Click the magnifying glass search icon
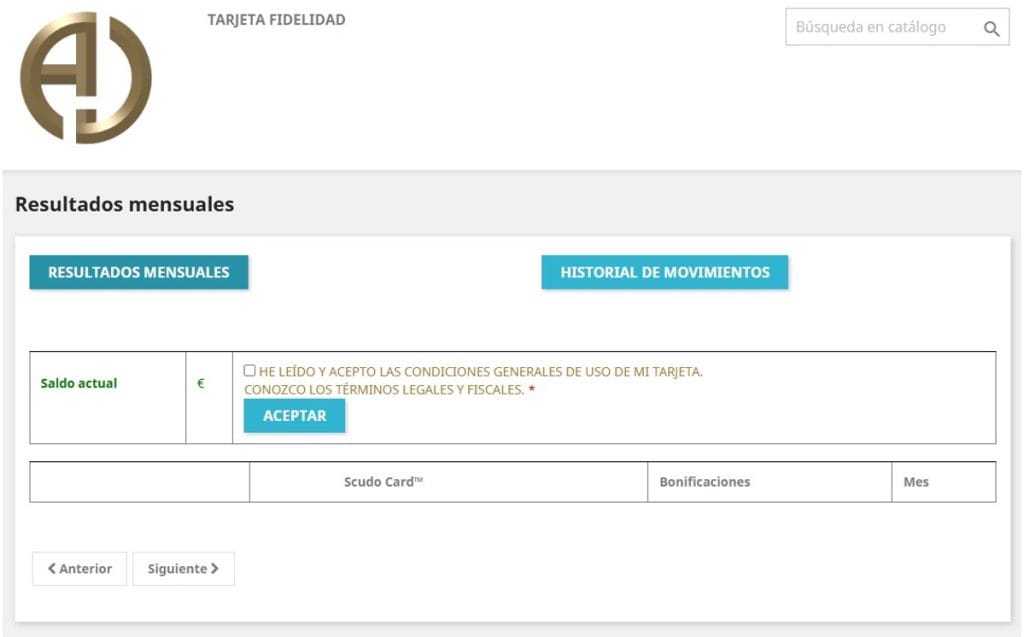This screenshot has width=1024, height=637. click(991, 29)
